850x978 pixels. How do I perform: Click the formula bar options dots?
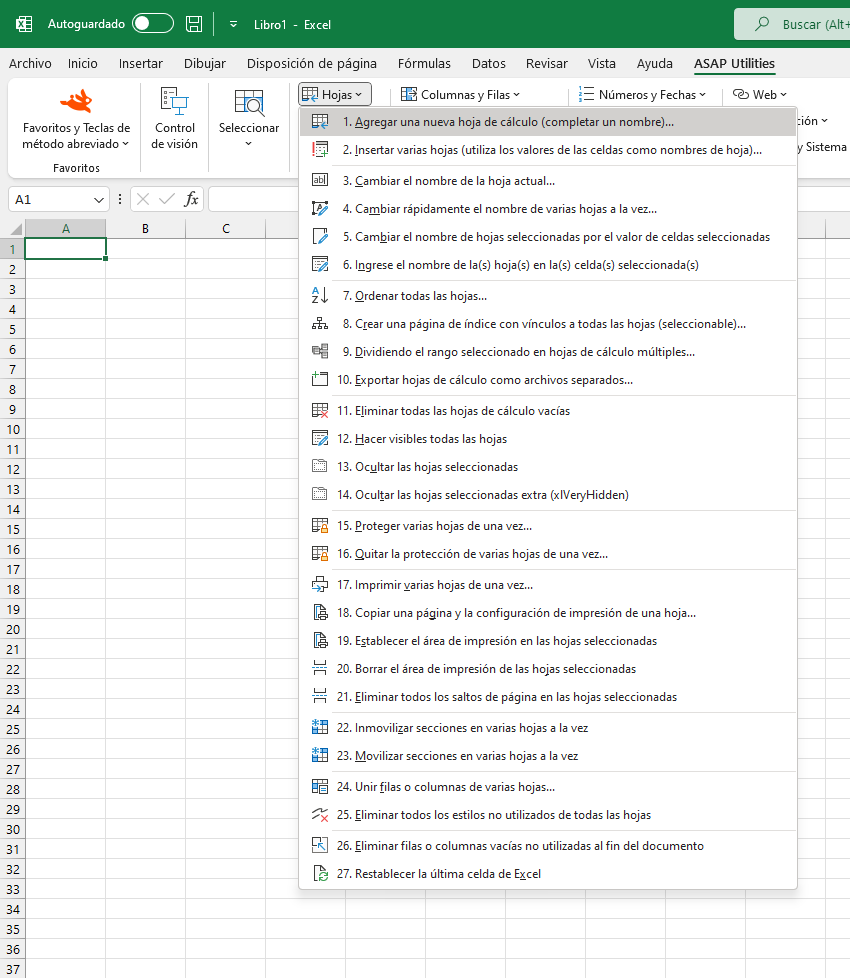coord(120,200)
